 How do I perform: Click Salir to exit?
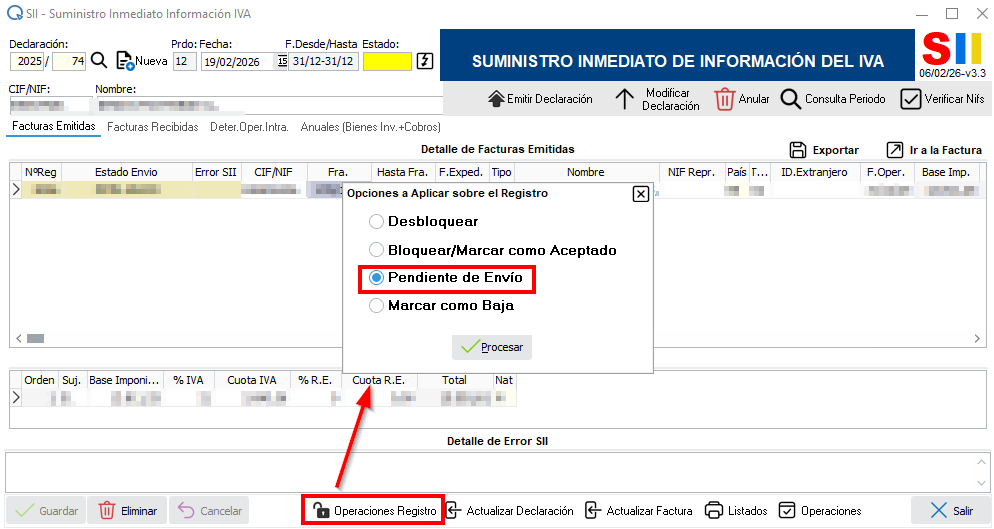tap(950, 511)
